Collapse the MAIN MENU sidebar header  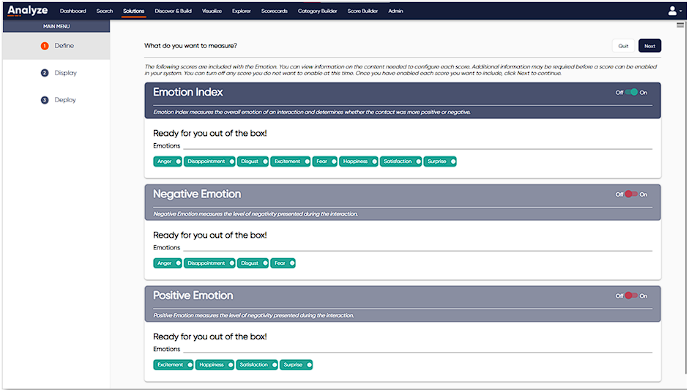point(56,26)
